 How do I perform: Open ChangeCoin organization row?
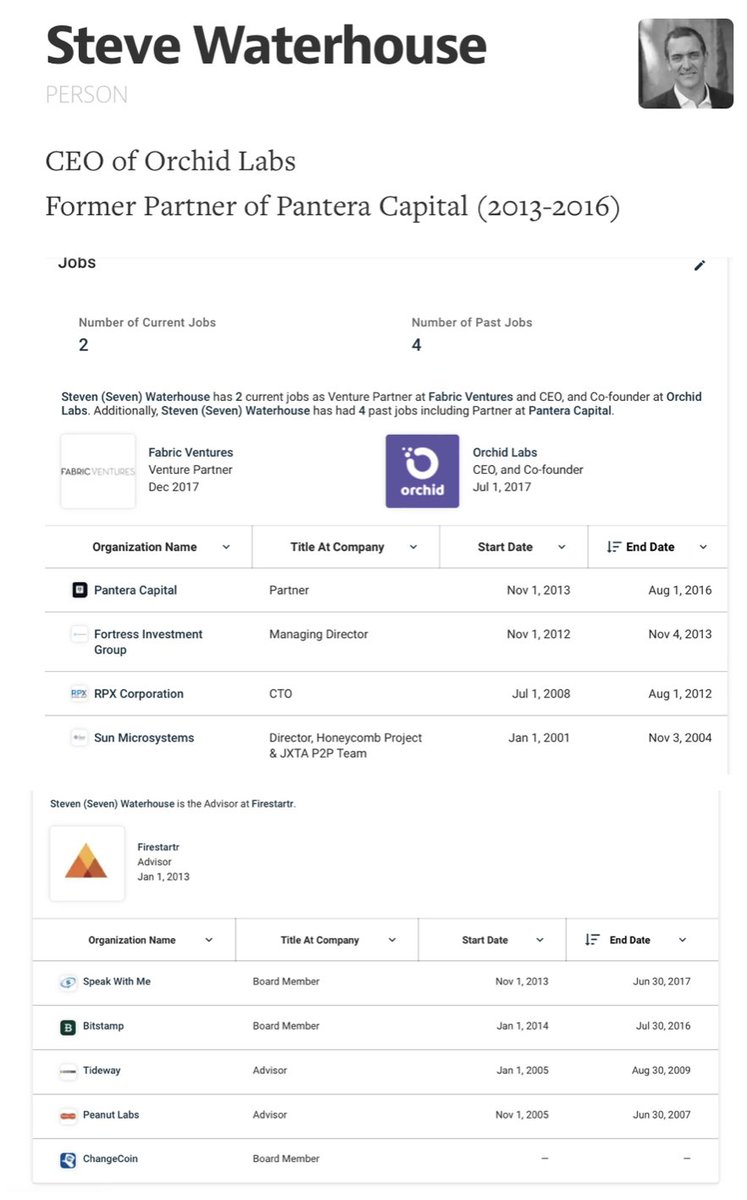coord(111,1159)
